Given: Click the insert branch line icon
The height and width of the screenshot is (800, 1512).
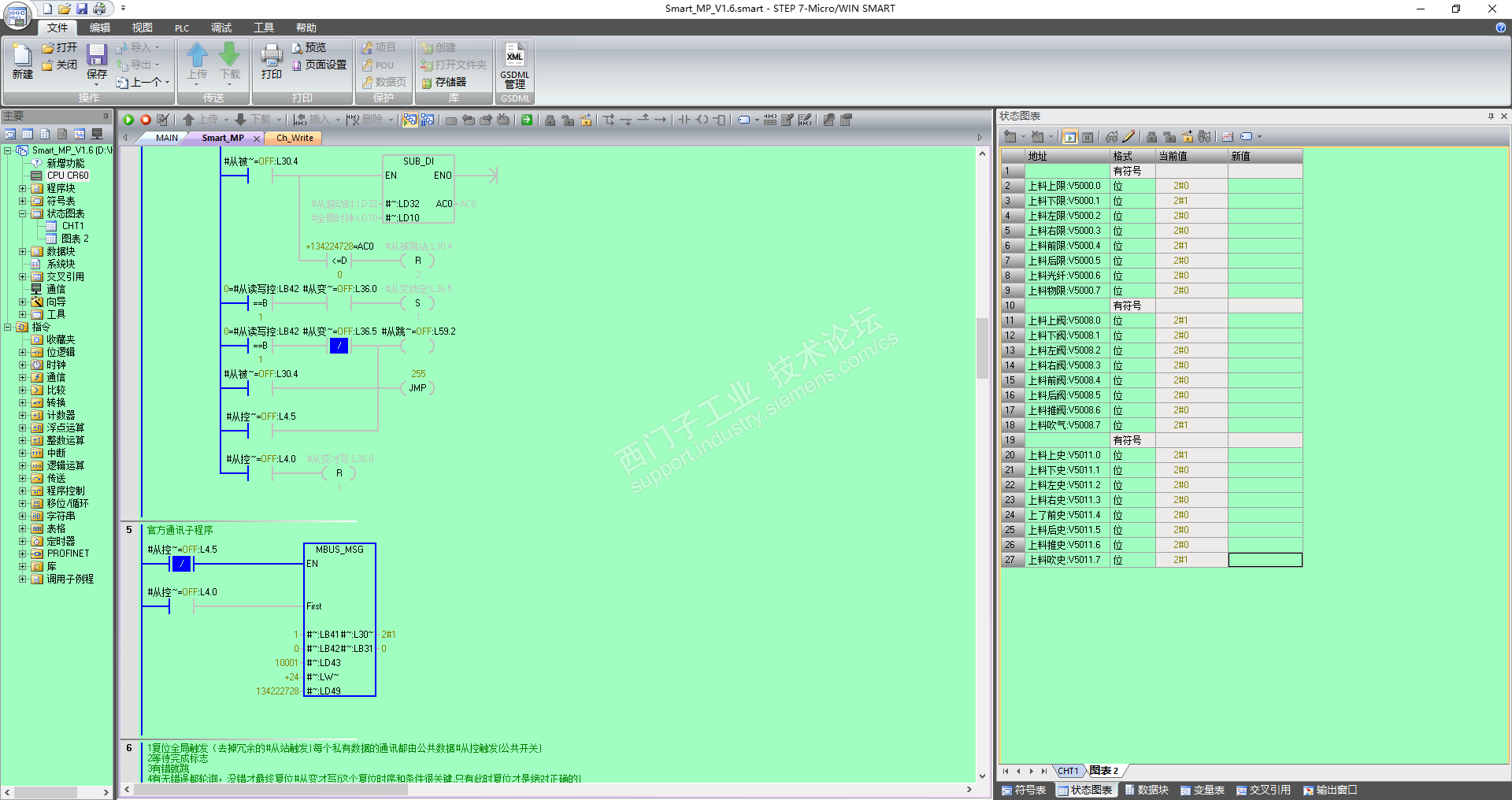Looking at the screenshot, I should point(609,120).
